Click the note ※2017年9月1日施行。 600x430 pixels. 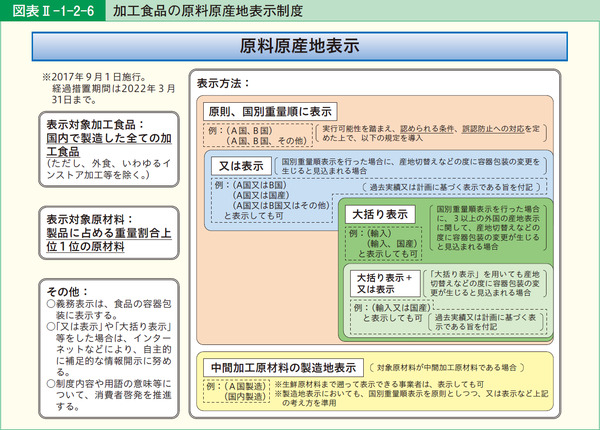click(94, 77)
